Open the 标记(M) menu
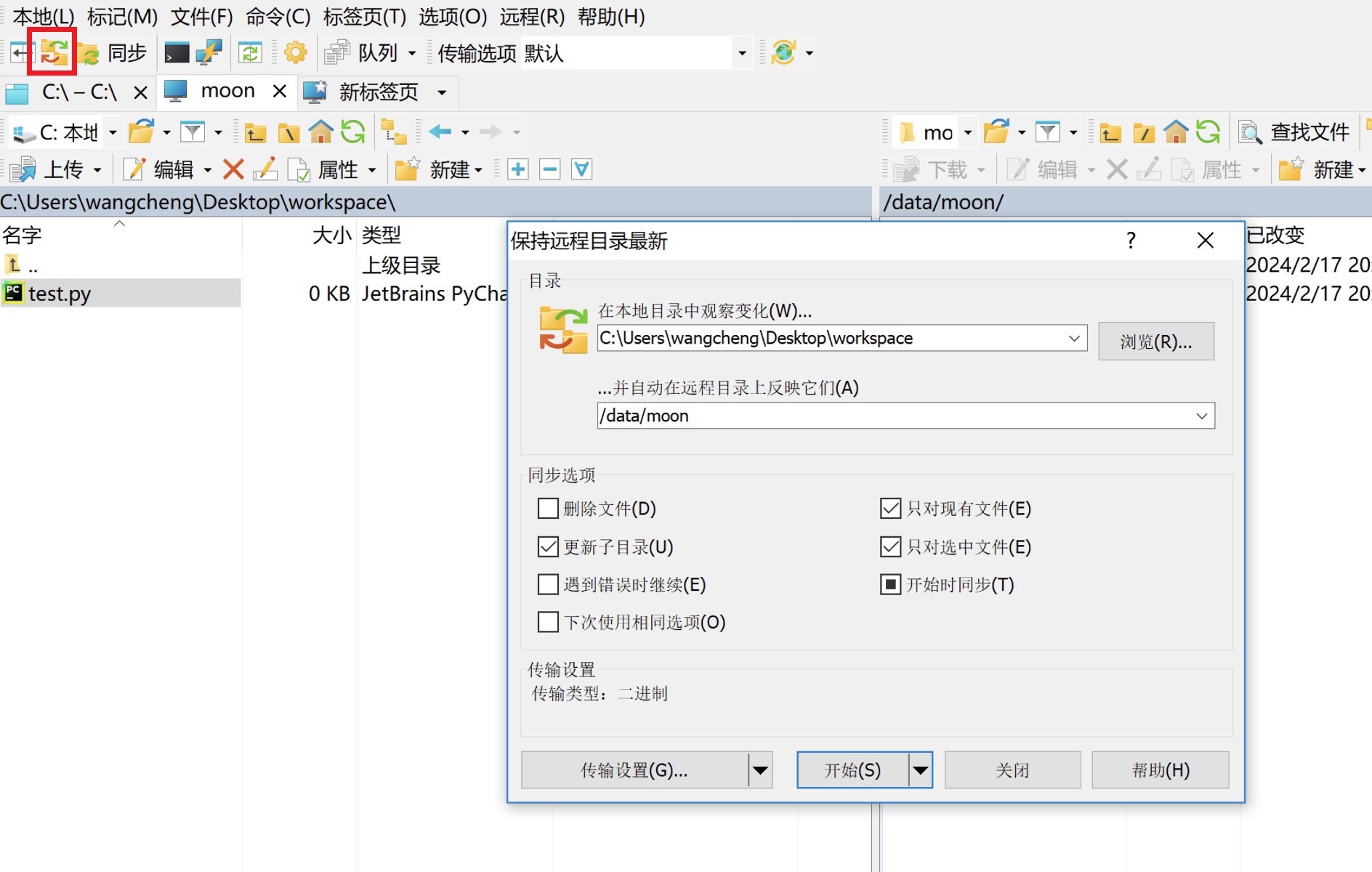The width and height of the screenshot is (1372, 872). pyautogui.click(x=122, y=16)
